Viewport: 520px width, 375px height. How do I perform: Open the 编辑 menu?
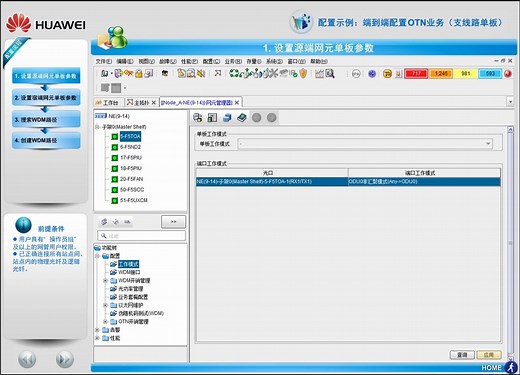[x=125, y=61]
